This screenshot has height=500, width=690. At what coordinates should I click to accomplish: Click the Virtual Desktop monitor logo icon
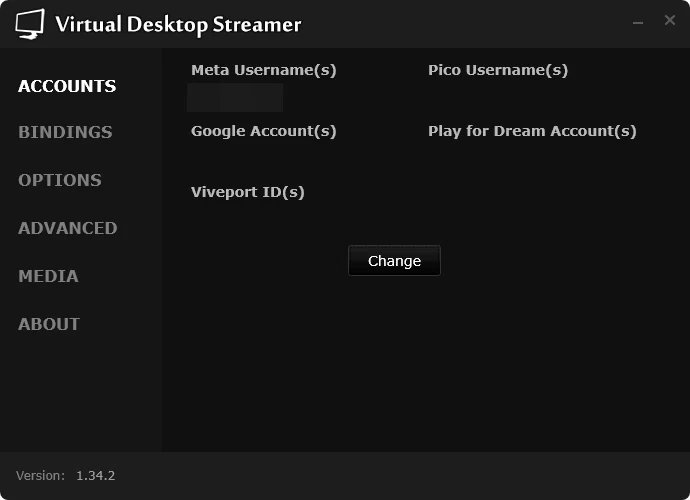(30, 24)
